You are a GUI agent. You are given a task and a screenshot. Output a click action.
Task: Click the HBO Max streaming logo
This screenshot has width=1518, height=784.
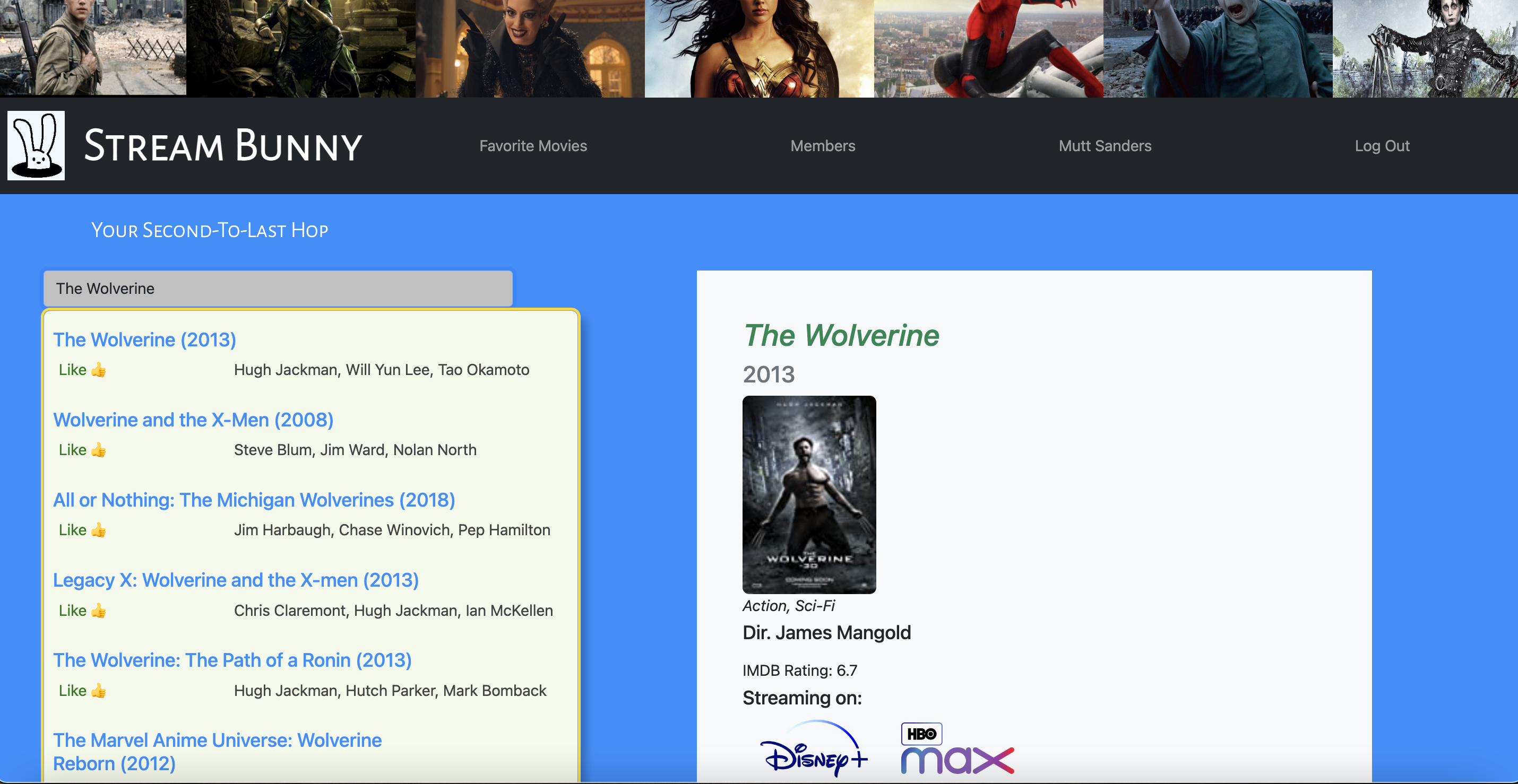point(957,748)
